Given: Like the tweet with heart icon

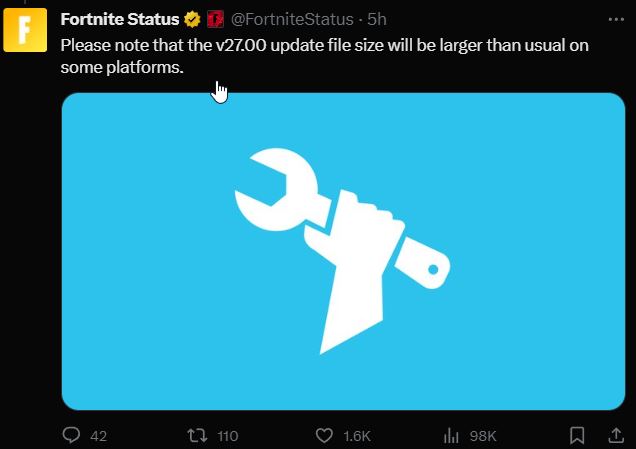Looking at the screenshot, I should [x=324, y=436].
